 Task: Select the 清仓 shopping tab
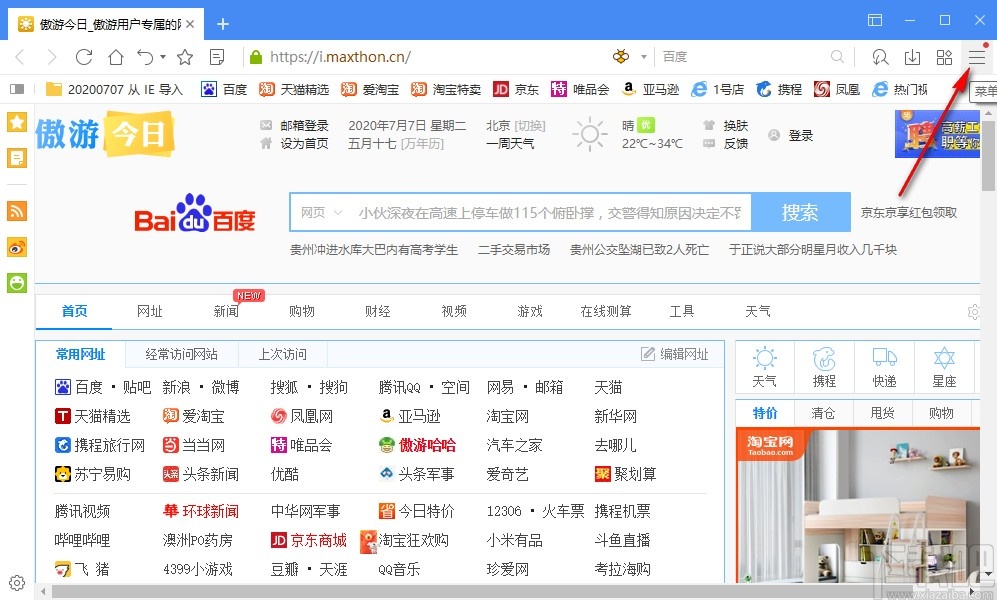pos(823,413)
